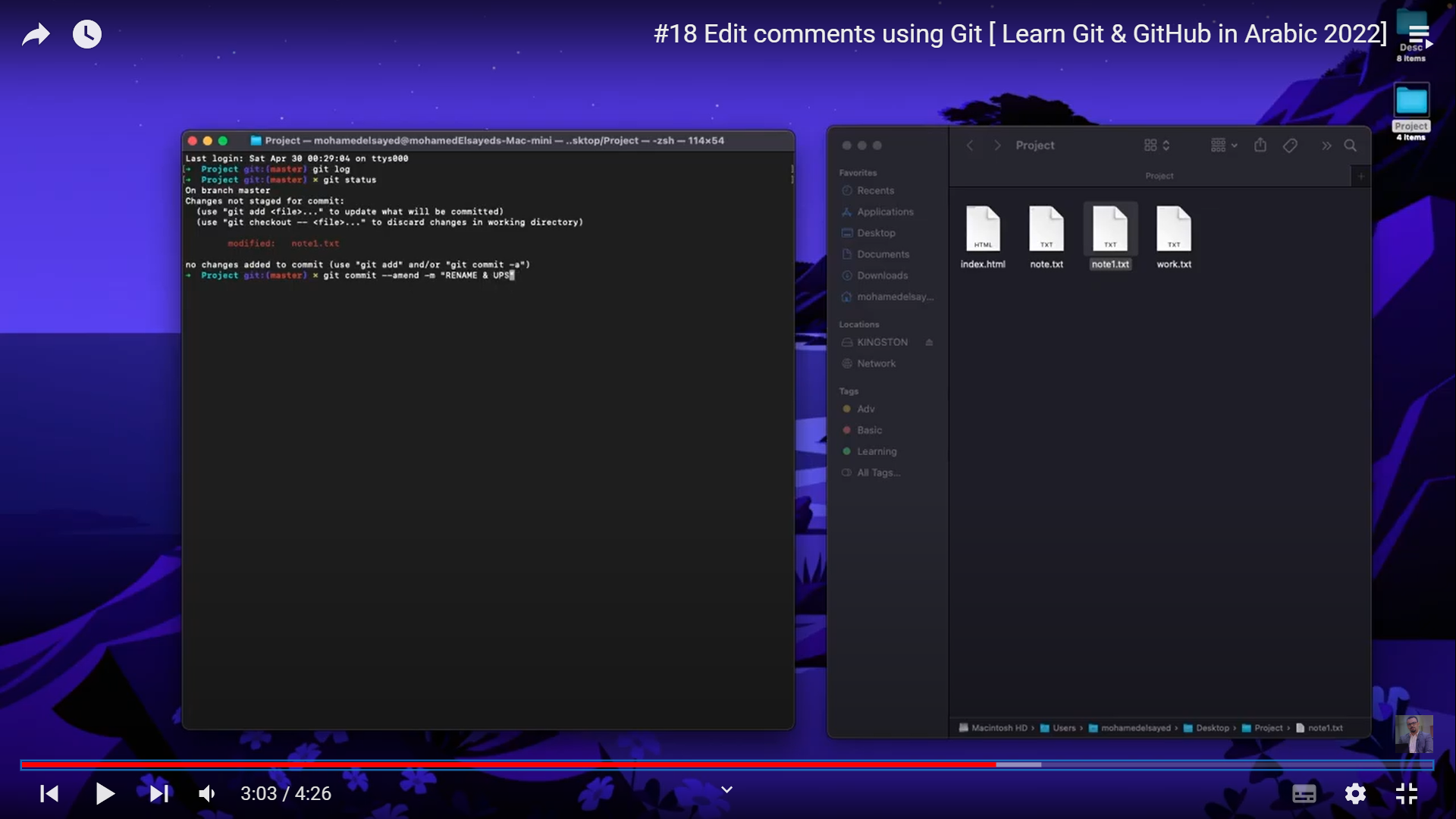Click the Watch Later clock icon
Image resolution: width=1456 pixels, height=819 pixels.
click(x=86, y=34)
